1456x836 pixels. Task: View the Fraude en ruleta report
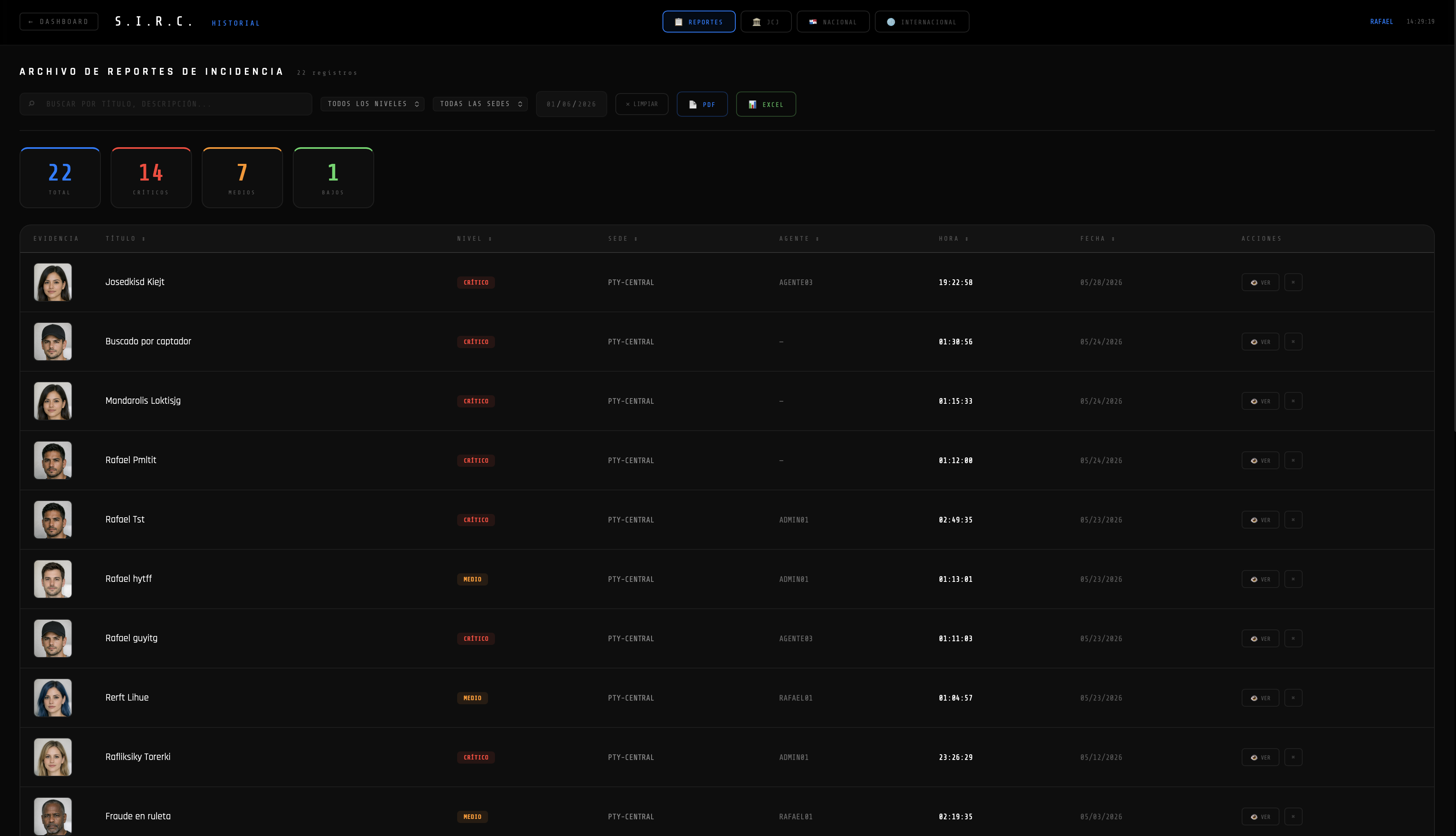coord(1260,816)
